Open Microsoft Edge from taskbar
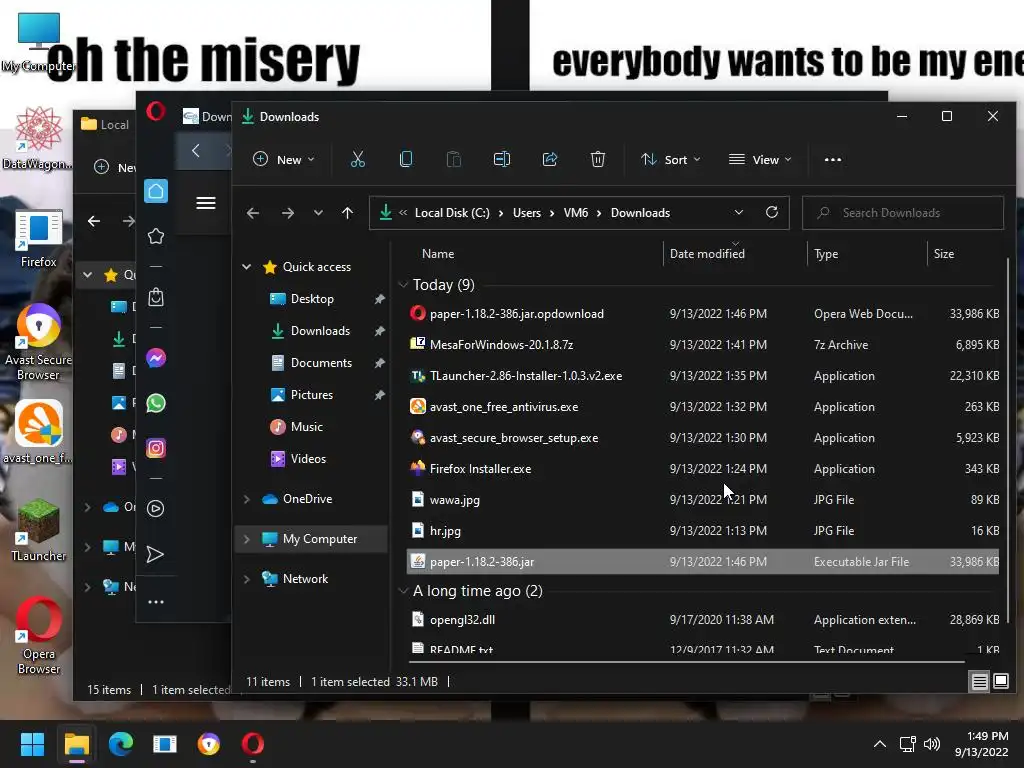This screenshot has width=1024, height=768. click(x=121, y=744)
